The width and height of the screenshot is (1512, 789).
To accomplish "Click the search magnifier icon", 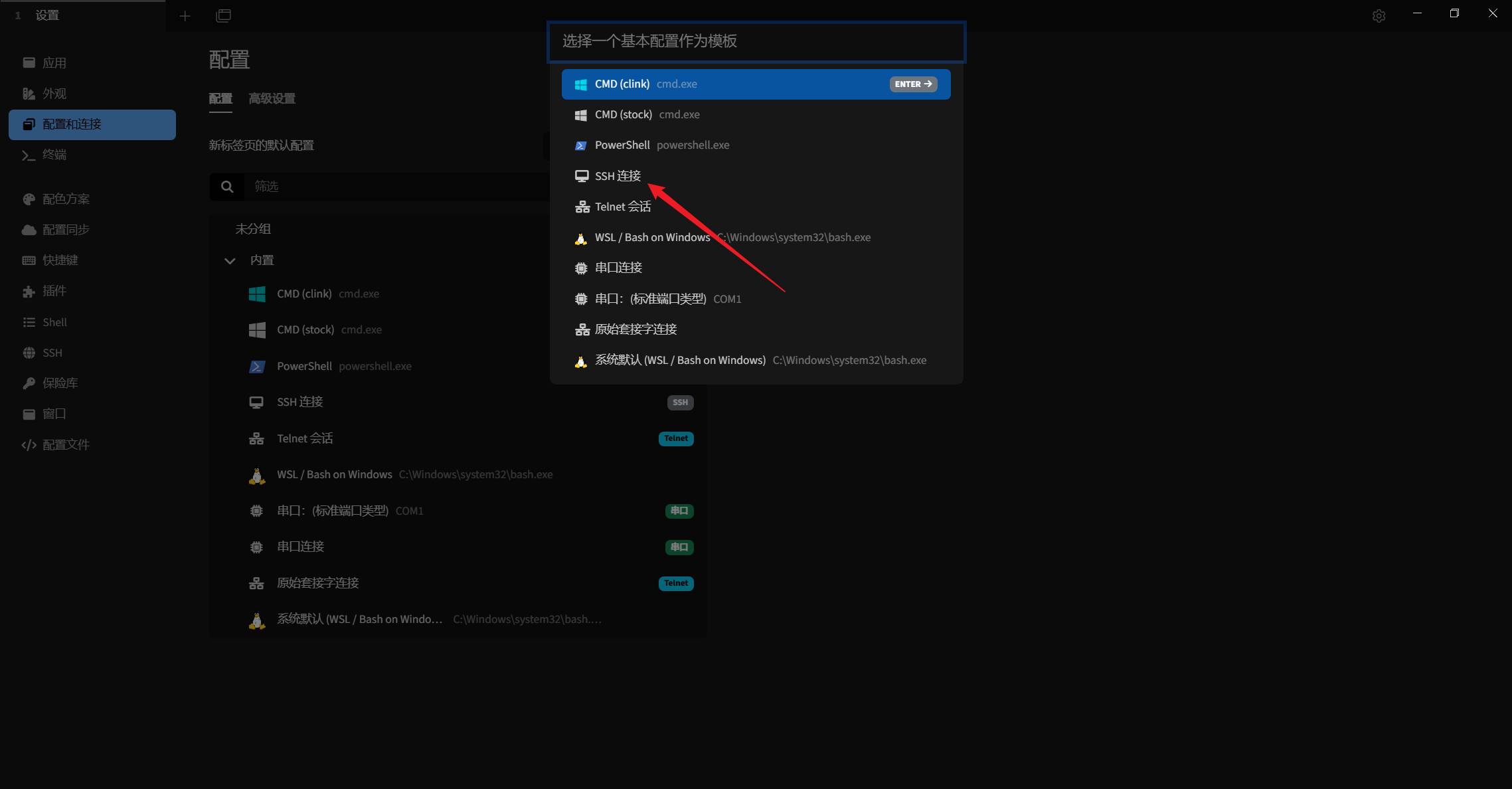I will (227, 187).
